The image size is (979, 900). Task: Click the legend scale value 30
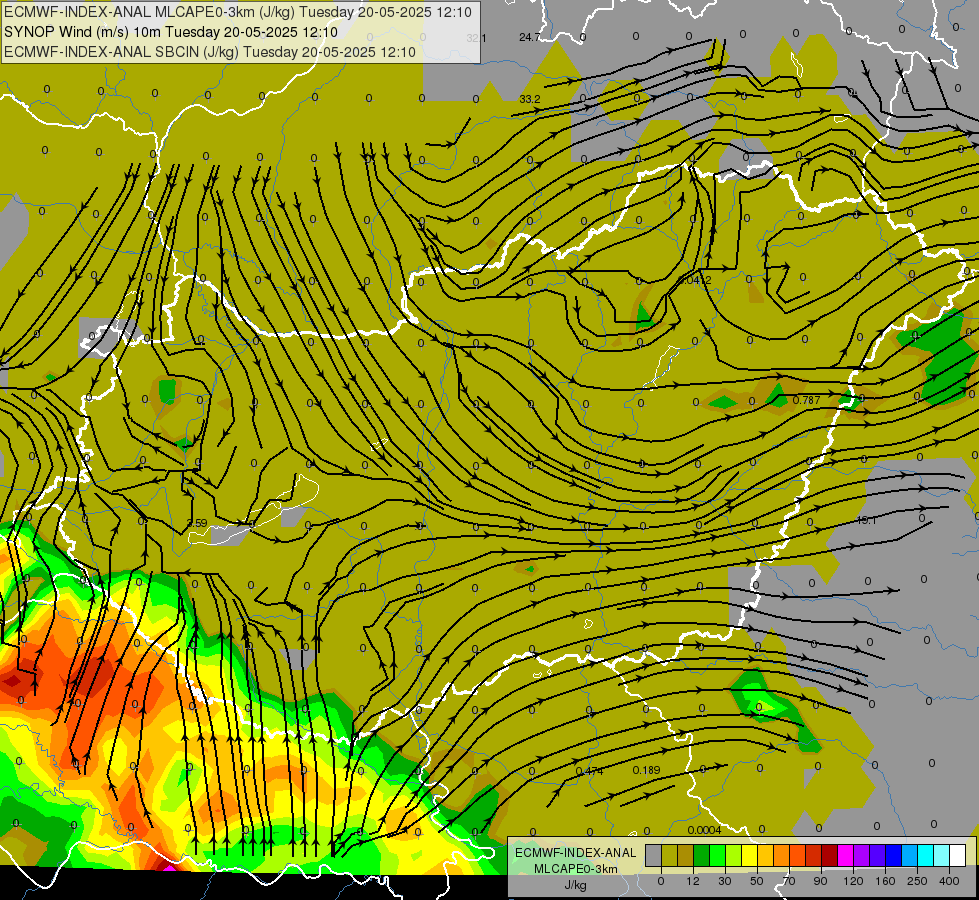pyautogui.click(x=725, y=881)
